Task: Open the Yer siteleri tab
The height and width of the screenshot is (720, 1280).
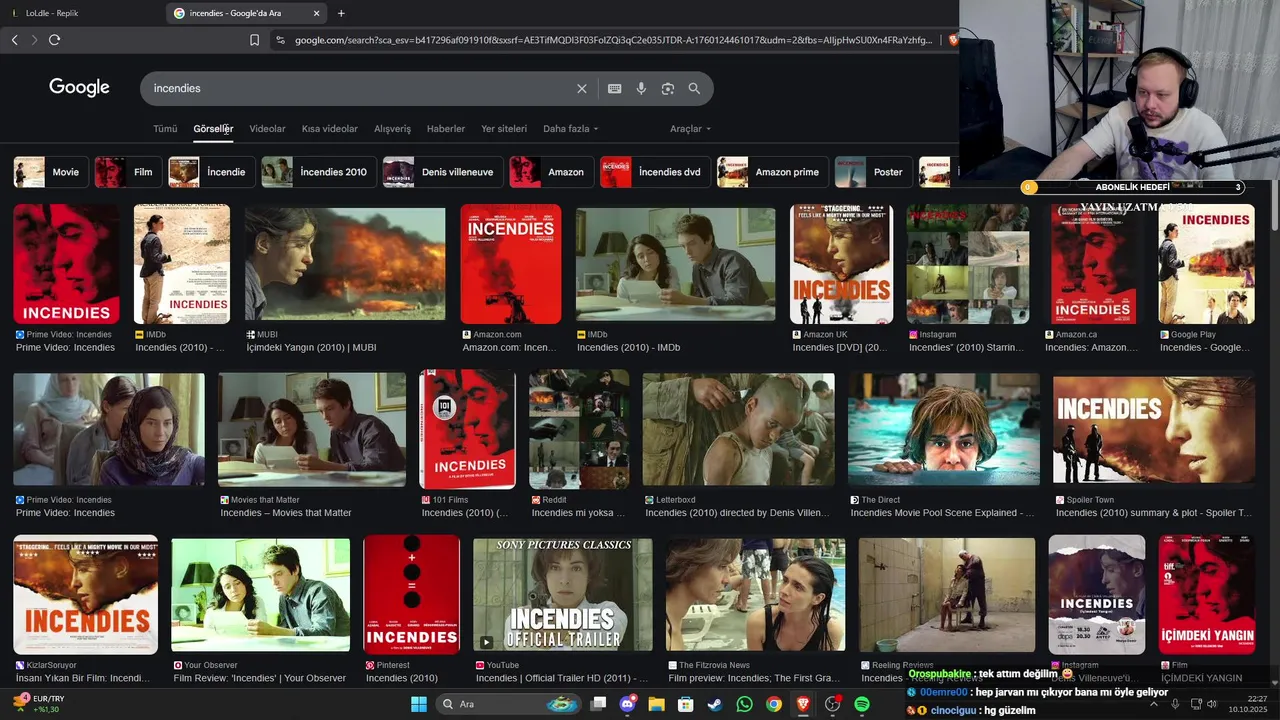Action: [x=504, y=129]
